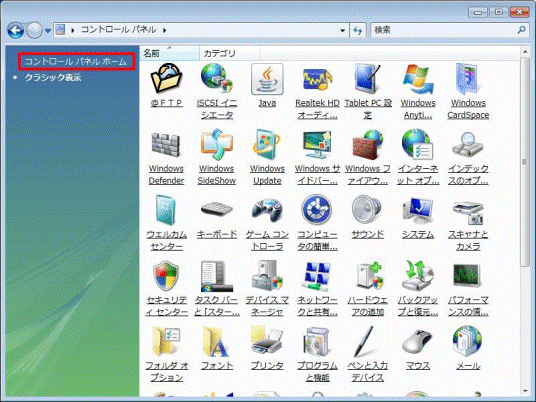This screenshot has height=402, width=536.
Task: Click the 検索 search field
Action: pos(443,30)
